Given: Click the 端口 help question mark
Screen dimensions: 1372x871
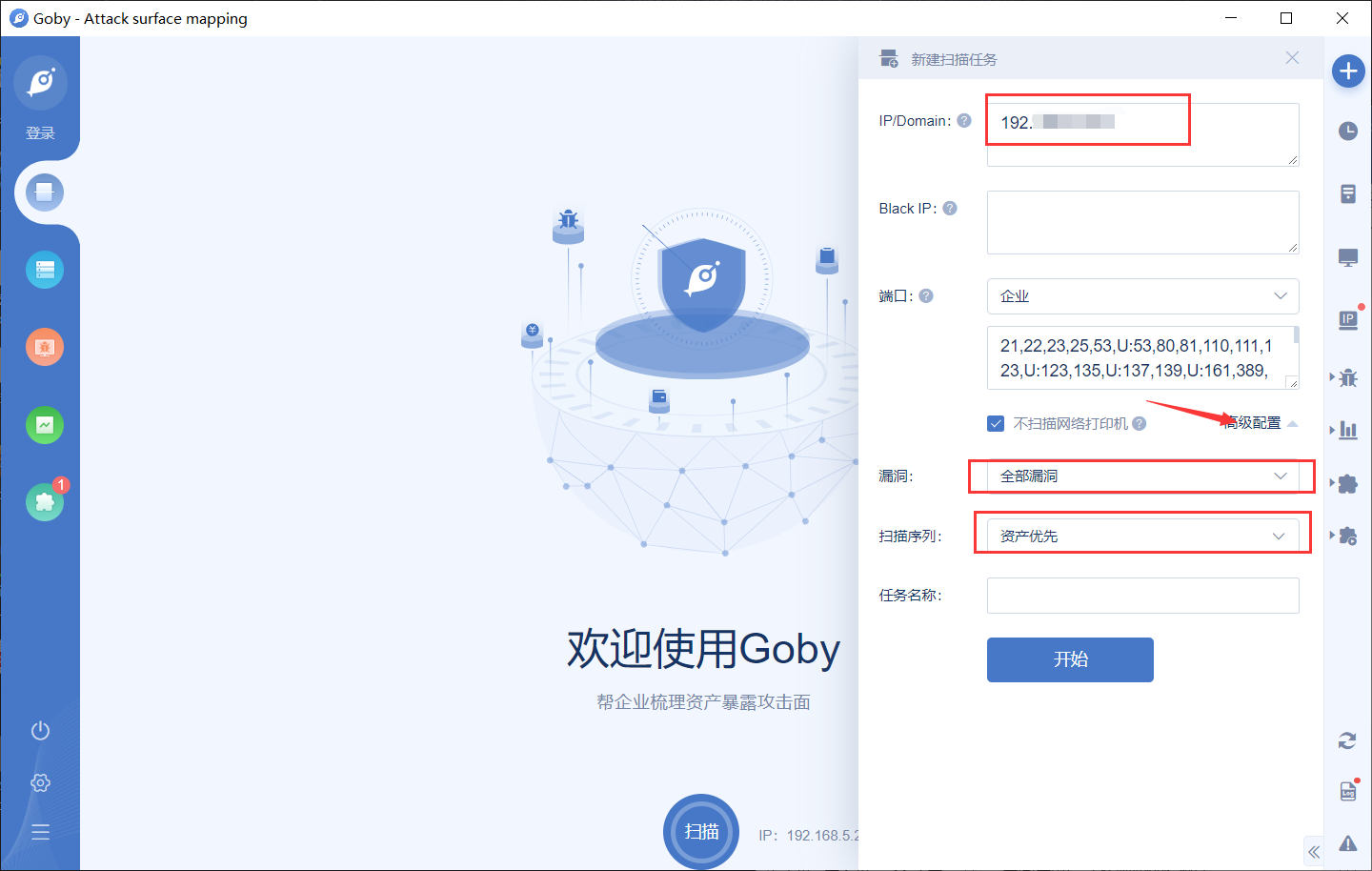Looking at the screenshot, I should (x=926, y=296).
